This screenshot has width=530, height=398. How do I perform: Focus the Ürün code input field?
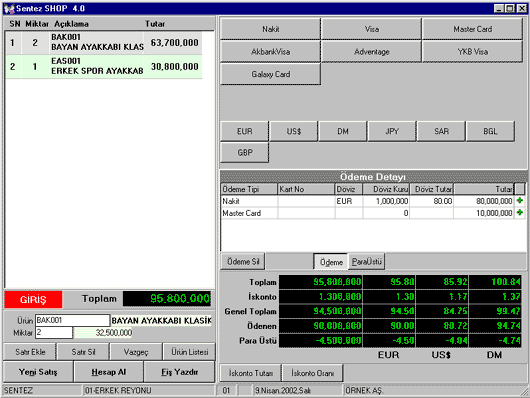[72, 320]
